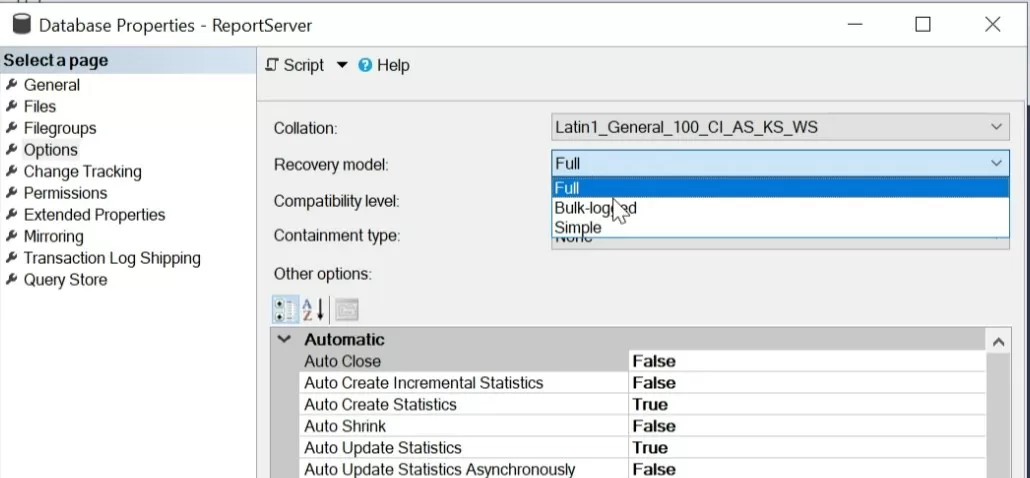Click the wrench icon beside Permissions
This screenshot has height=478, width=1030.
[11, 192]
